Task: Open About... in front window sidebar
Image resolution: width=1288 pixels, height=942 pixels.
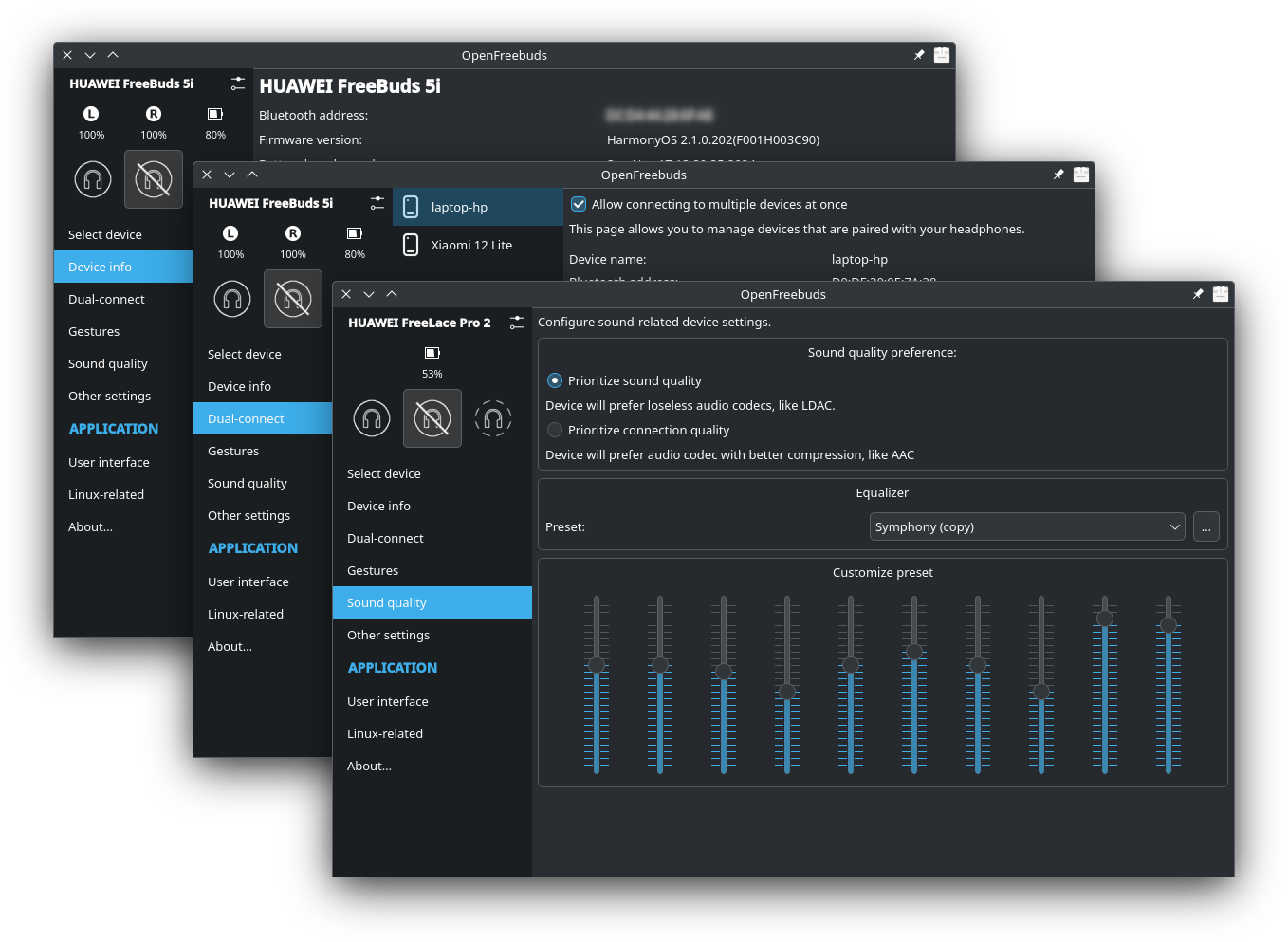Action: click(432, 766)
